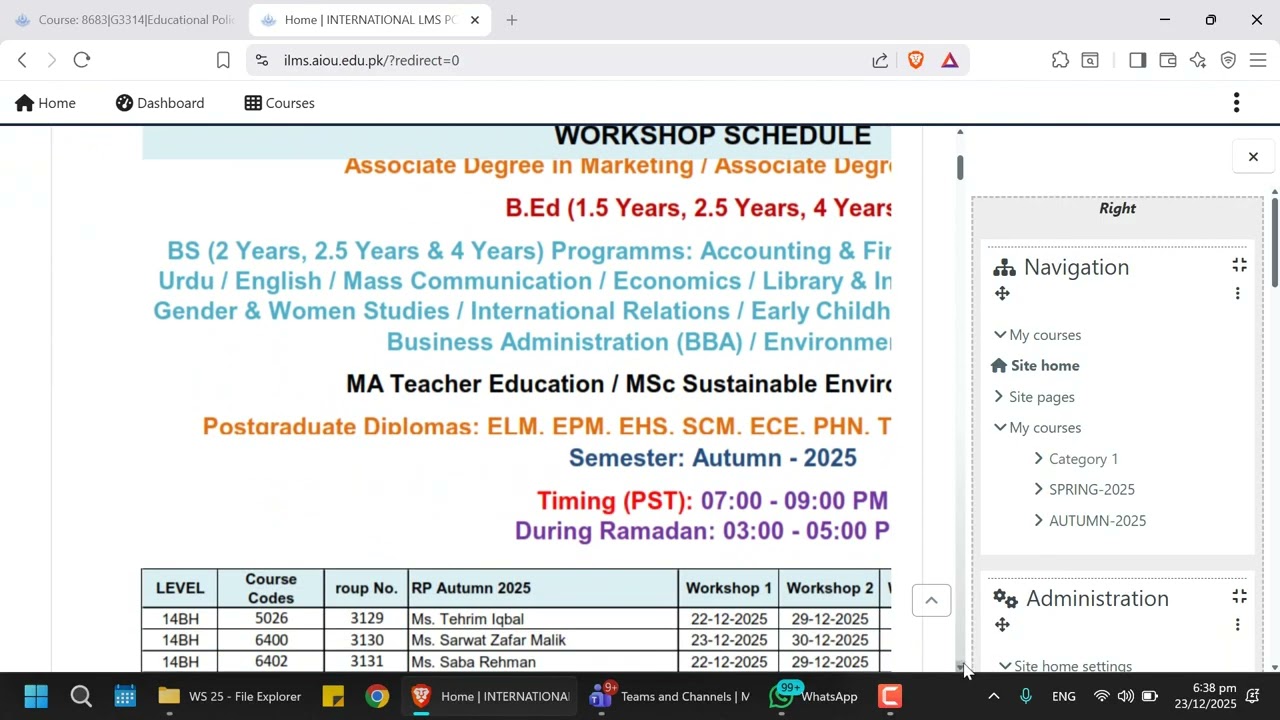Open Windows Start menu
Viewport: 1280px width, 720px height.
point(36,696)
